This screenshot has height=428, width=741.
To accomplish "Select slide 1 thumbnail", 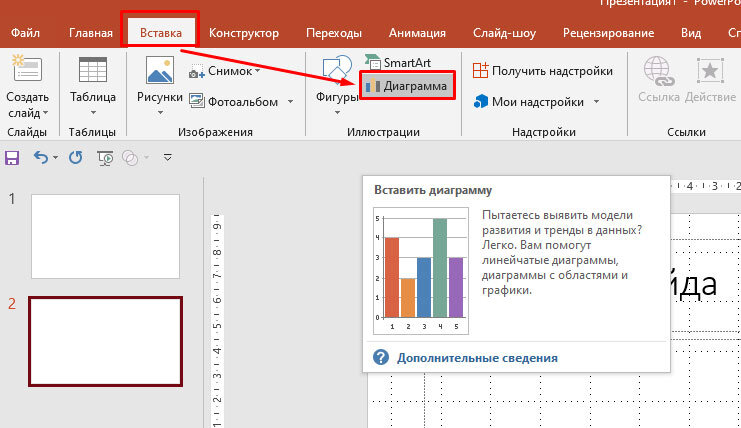I will point(105,236).
